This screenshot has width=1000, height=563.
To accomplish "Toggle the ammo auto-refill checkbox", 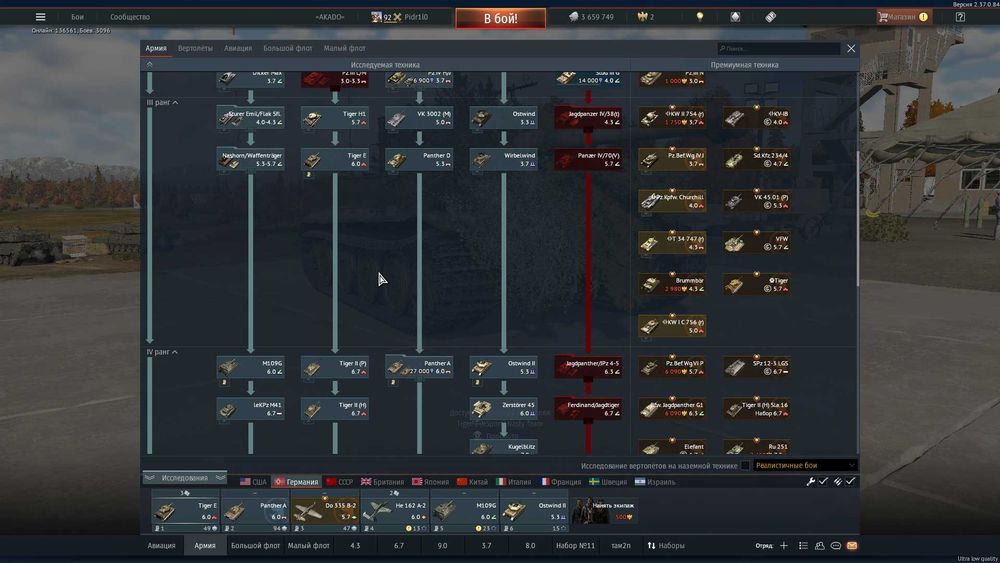I will 850,481.
